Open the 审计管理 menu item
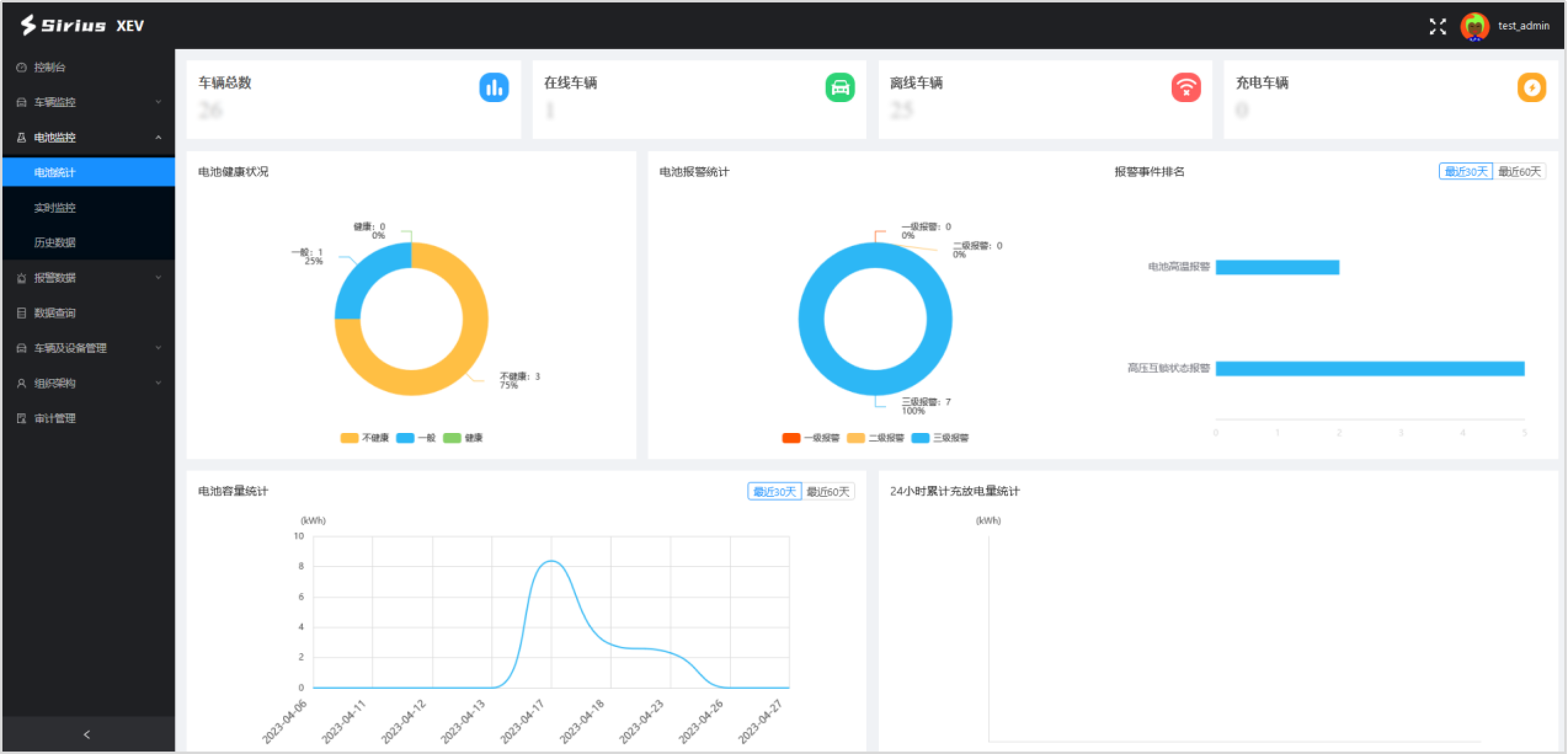This screenshot has width=1568, height=754. coord(89,418)
